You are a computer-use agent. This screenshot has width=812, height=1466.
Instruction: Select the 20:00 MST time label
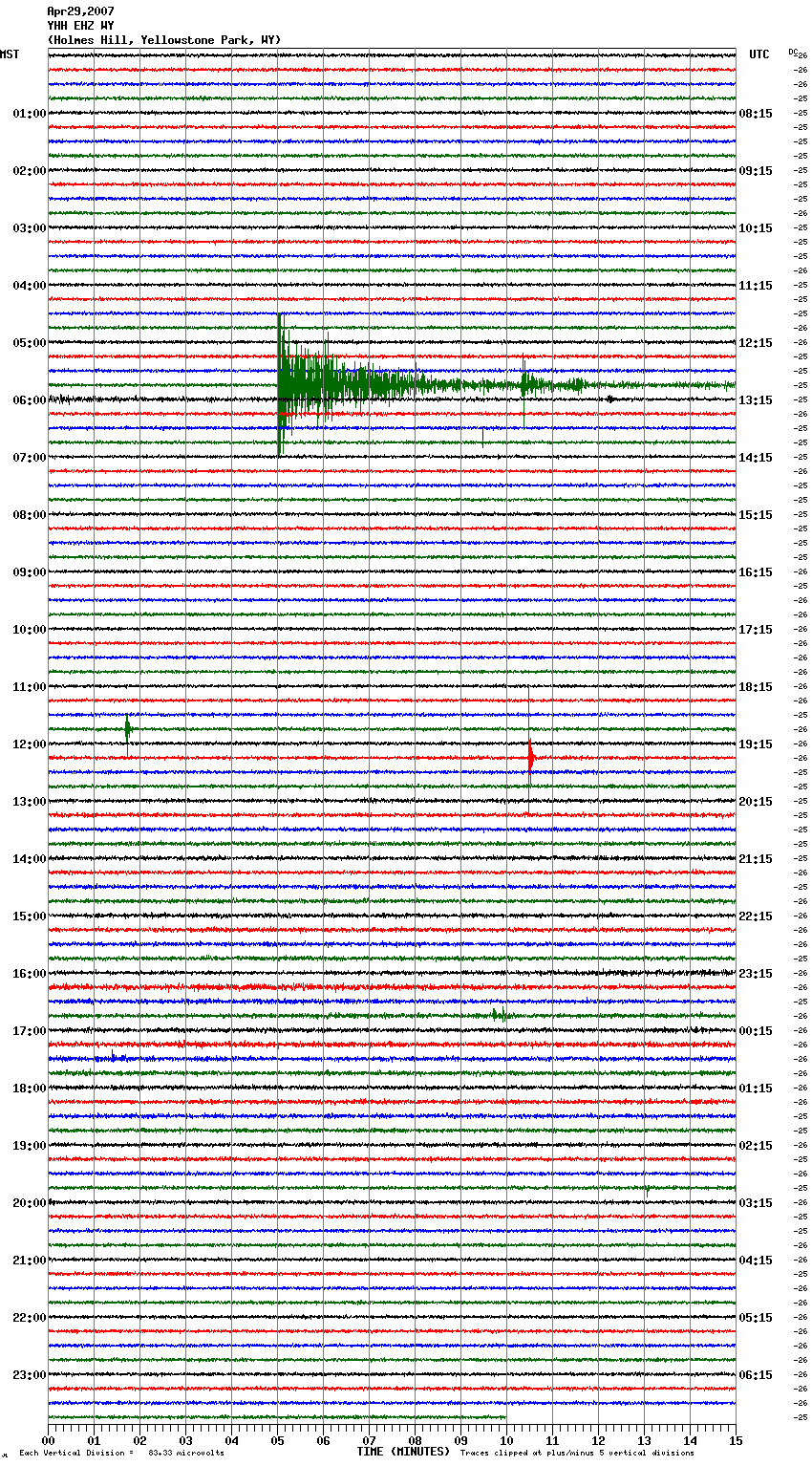pos(30,1203)
